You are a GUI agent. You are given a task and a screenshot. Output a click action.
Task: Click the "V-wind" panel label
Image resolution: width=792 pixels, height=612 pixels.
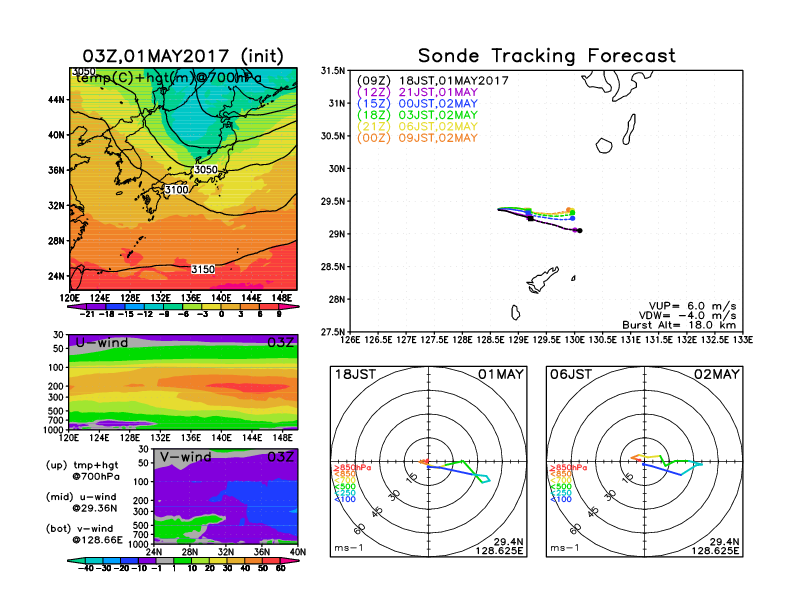185,457
